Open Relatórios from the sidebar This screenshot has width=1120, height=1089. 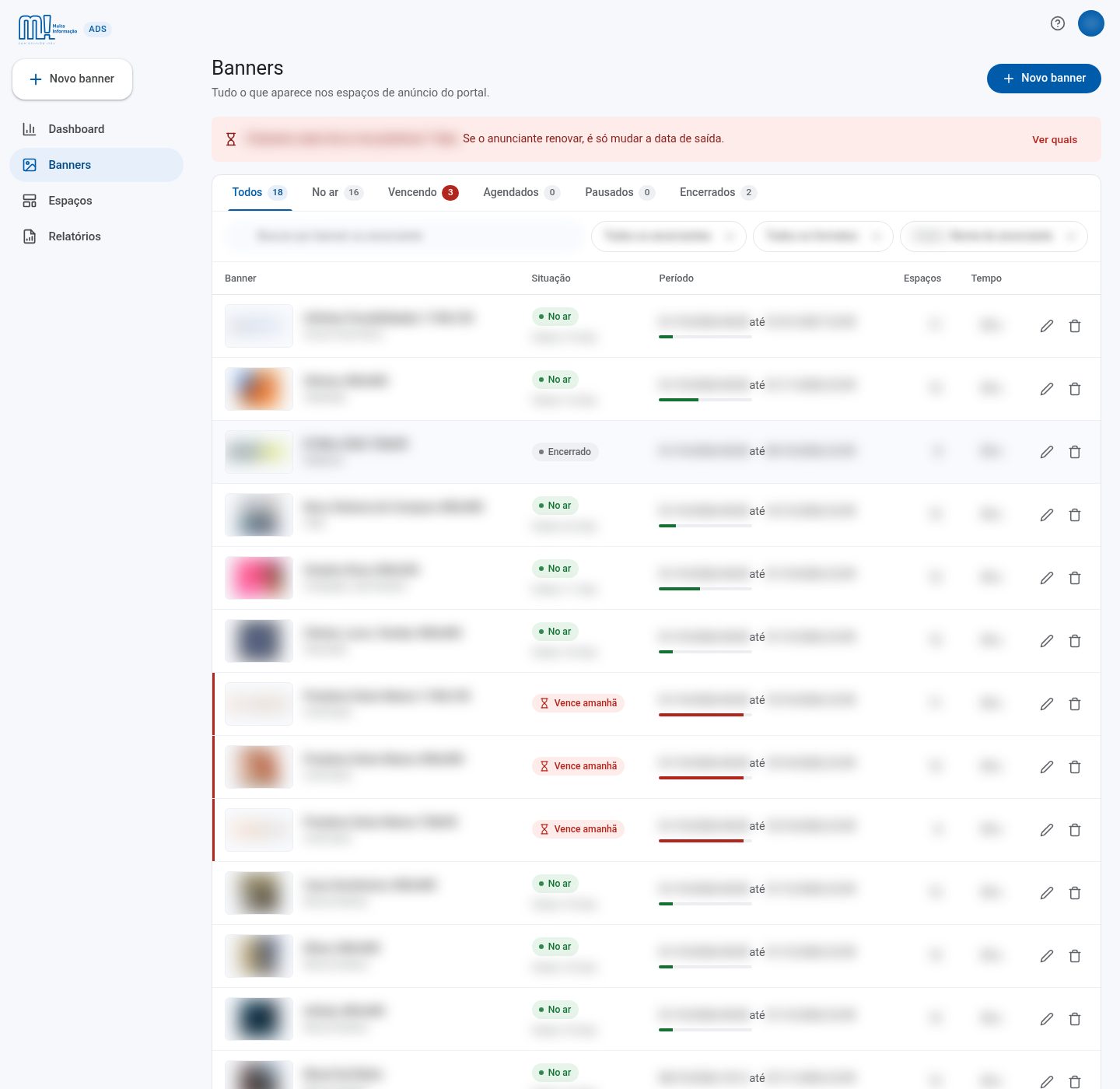[96, 236]
